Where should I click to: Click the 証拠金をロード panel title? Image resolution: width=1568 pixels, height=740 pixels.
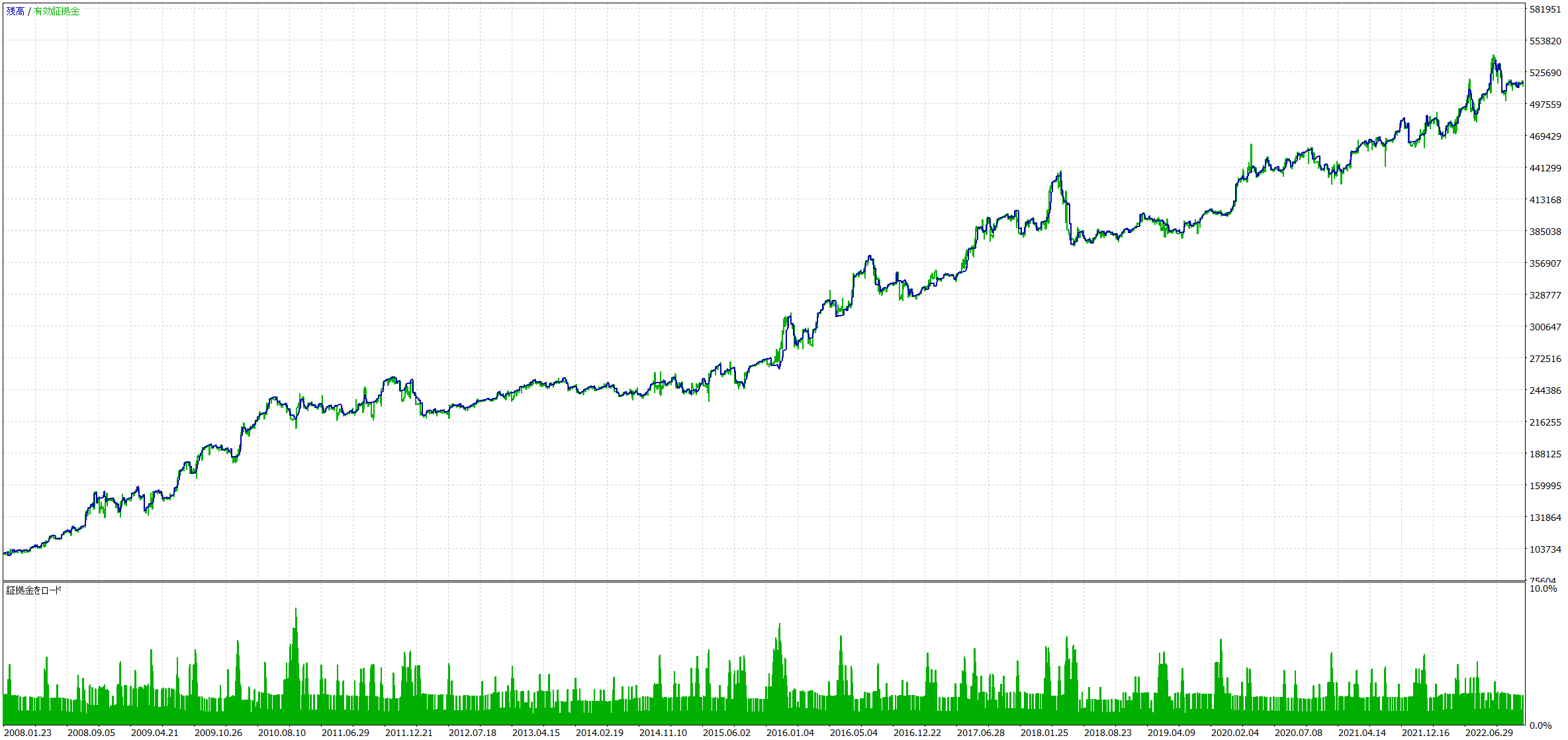click(34, 590)
